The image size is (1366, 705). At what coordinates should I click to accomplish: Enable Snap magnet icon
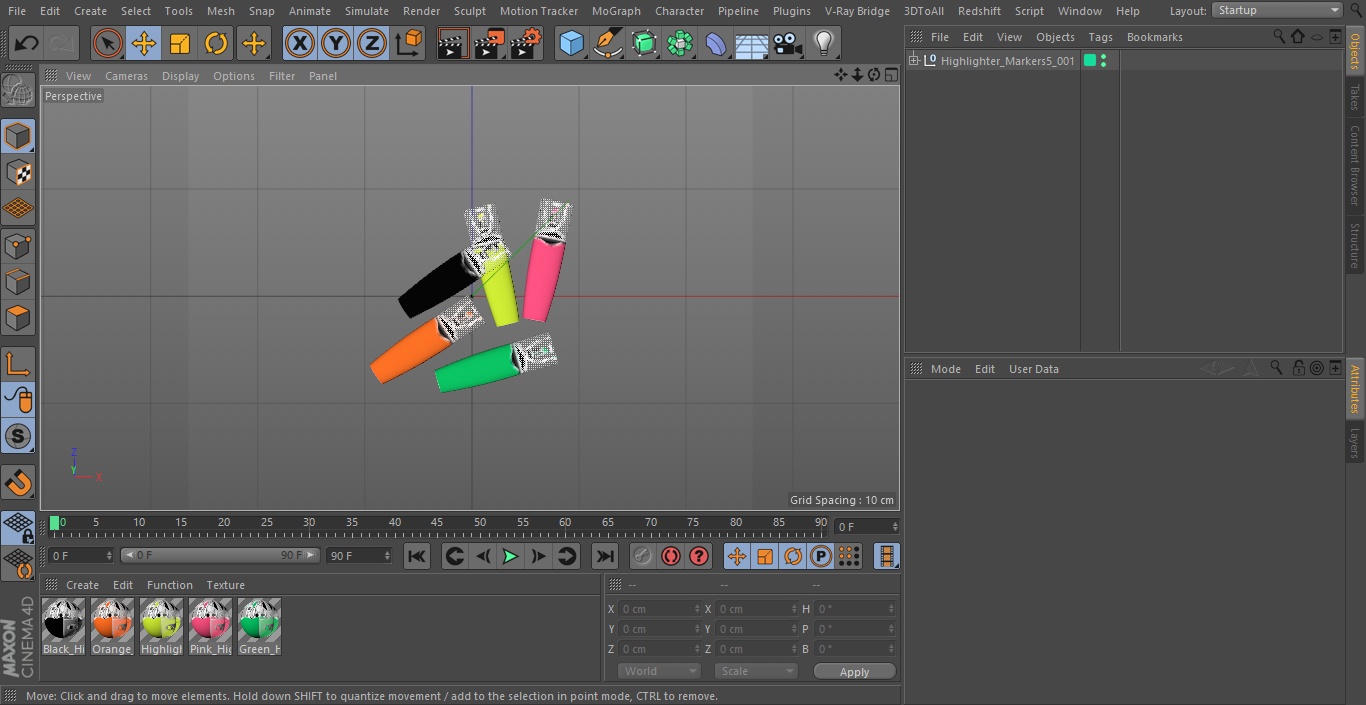(x=18, y=482)
